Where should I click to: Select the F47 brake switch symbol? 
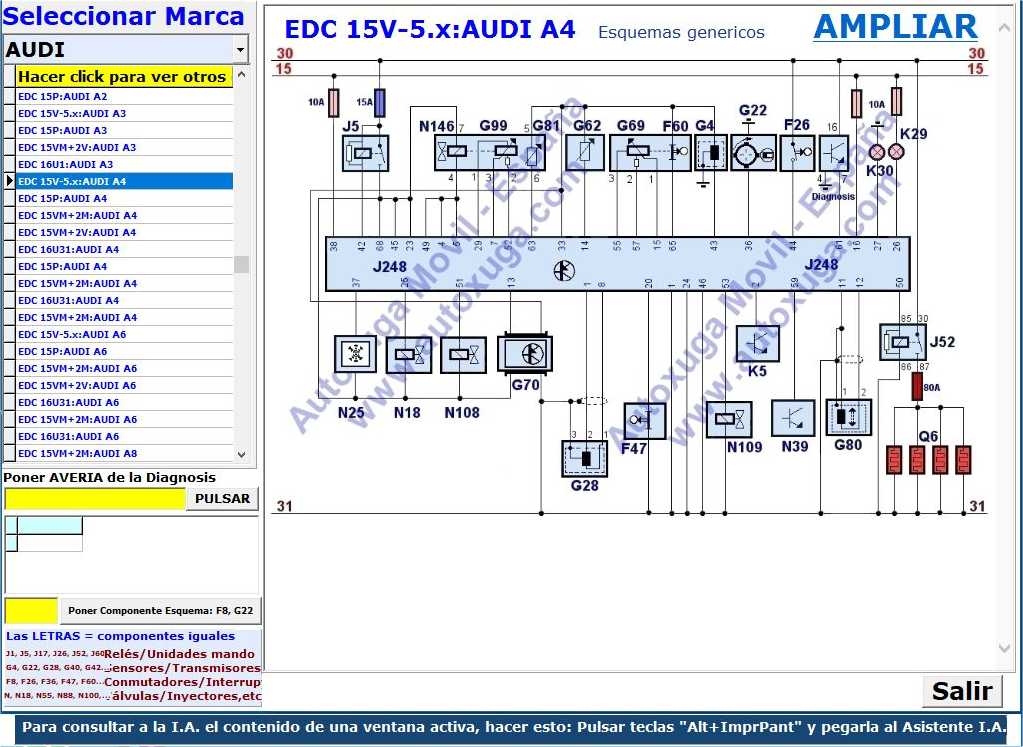pyautogui.click(x=644, y=421)
